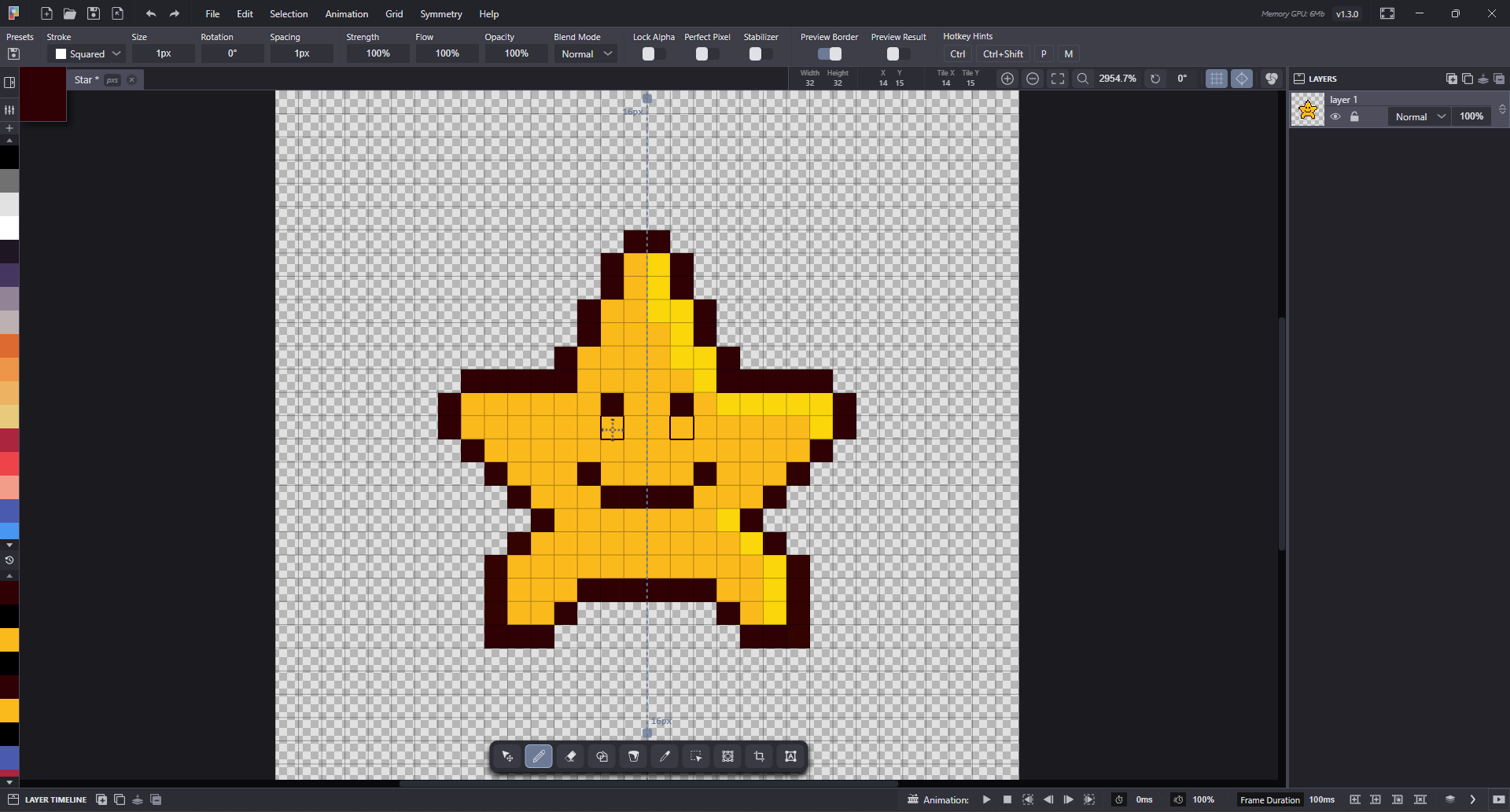Viewport: 1510px width, 812px height.
Task: Turn on the Stabilizer switch
Action: (x=761, y=53)
